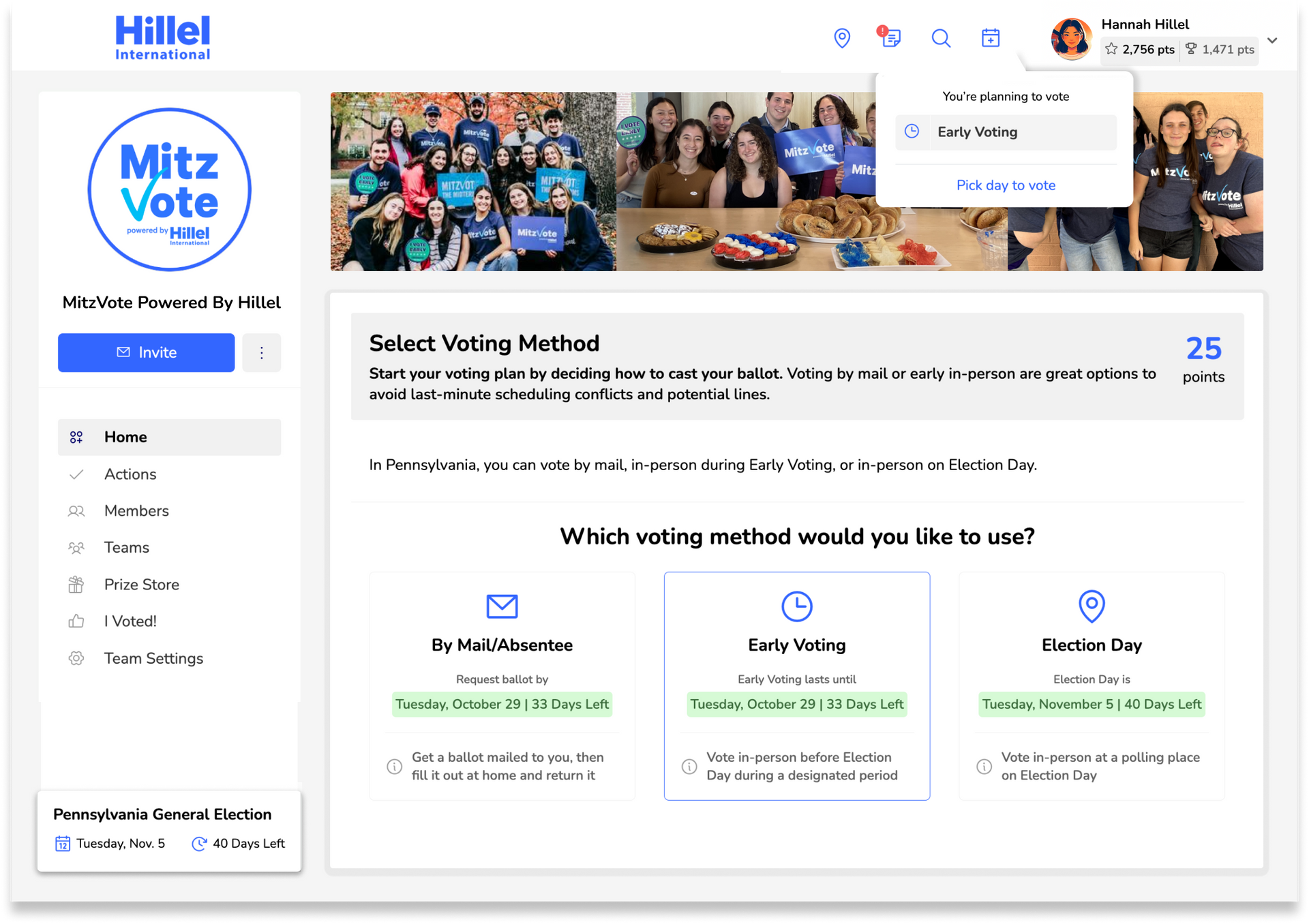
Task: Click the Members people icon
Action: (x=76, y=511)
